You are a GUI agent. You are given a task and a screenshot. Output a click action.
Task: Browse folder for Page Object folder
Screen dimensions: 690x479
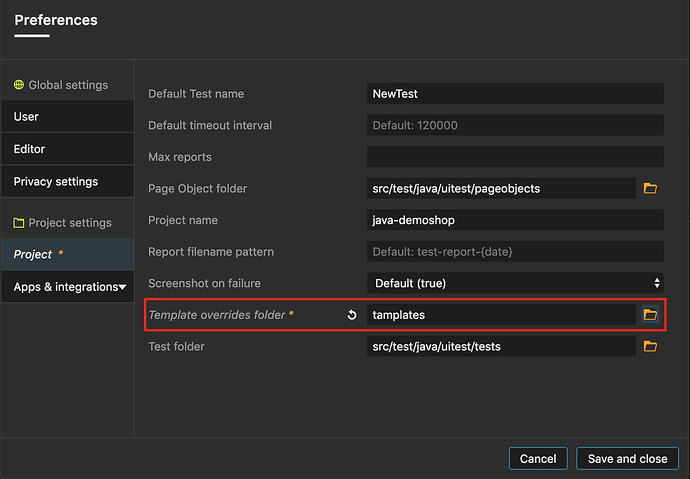click(x=650, y=188)
